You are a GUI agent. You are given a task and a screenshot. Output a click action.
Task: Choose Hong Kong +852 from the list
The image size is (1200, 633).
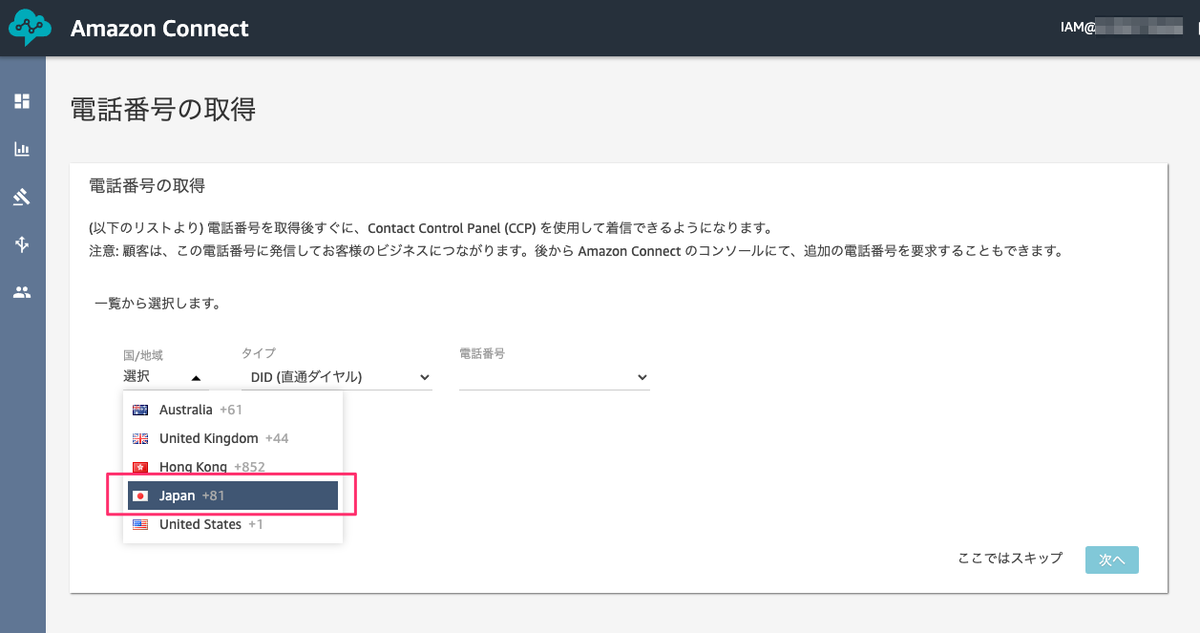pyautogui.click(x=233, y=467)
